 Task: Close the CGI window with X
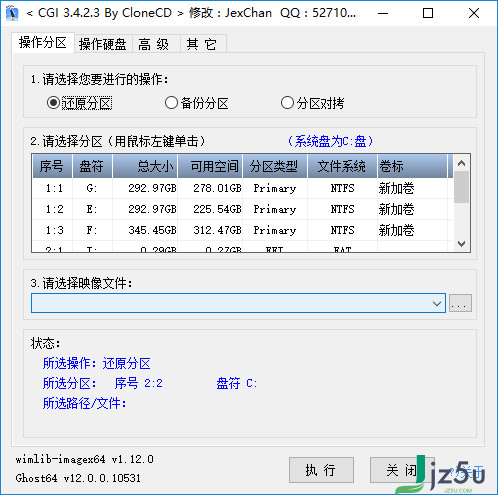click(474, 13)
